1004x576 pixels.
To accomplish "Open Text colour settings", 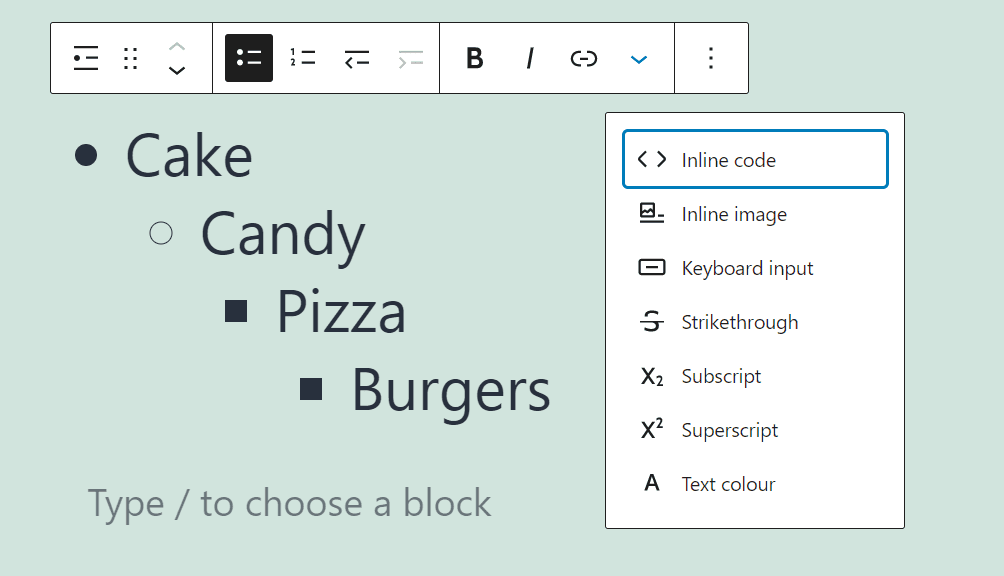I will pos(728,483).
